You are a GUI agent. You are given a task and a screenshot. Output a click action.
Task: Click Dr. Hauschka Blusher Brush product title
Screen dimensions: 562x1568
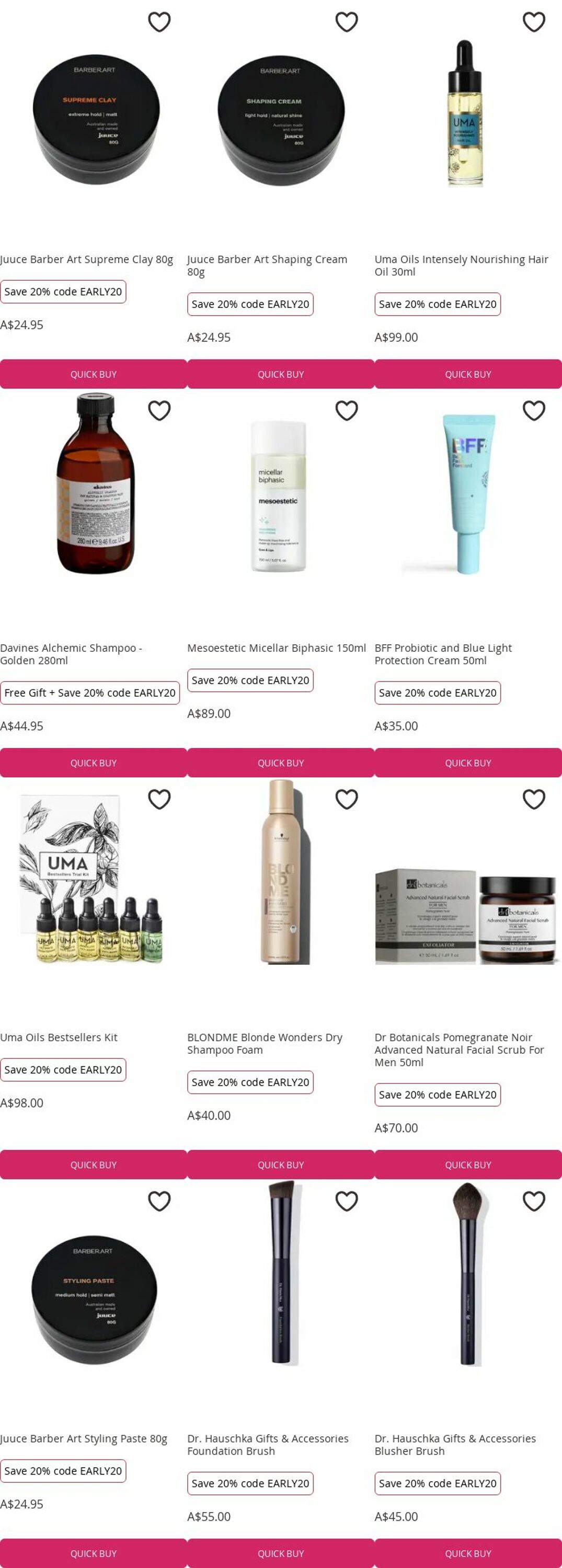click(x=455, y=1445)
